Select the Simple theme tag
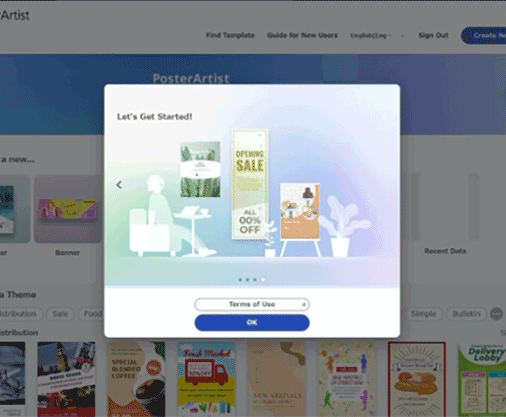 [424, 314]
